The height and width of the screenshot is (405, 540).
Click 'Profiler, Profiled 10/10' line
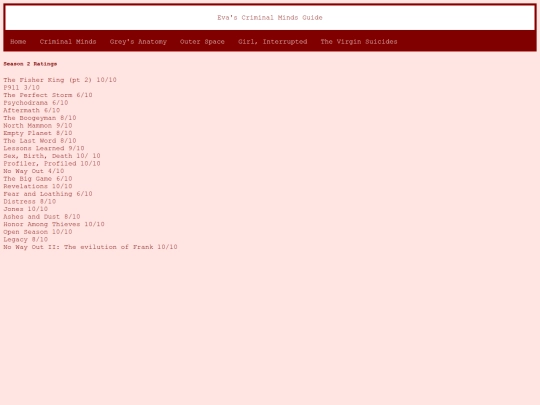click(x=52, y=163)
